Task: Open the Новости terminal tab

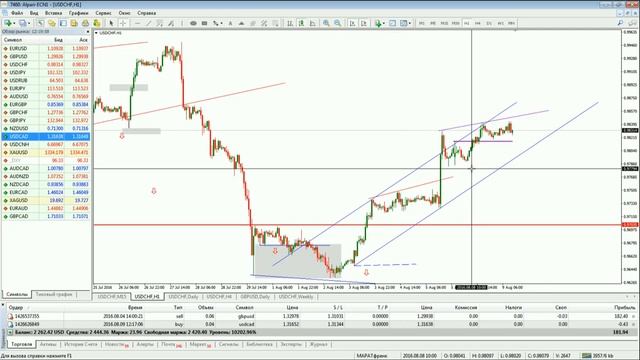Action: pyautogui.click(x=116, y=344)
